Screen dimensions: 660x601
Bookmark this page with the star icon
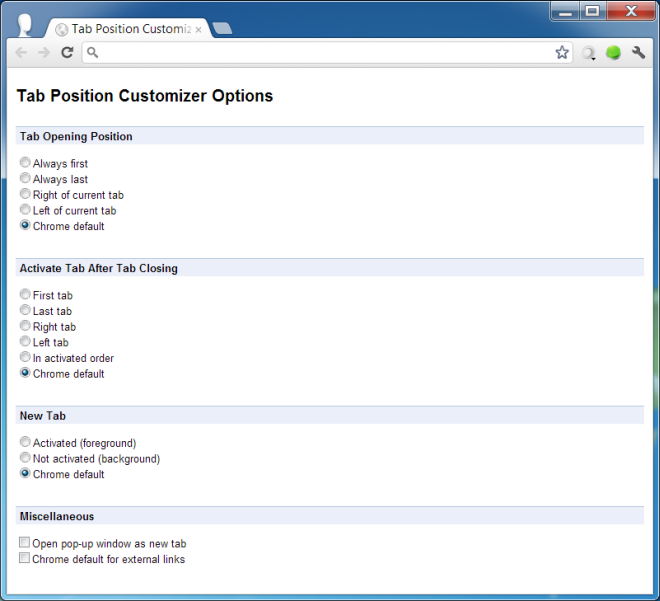(562, 53)
